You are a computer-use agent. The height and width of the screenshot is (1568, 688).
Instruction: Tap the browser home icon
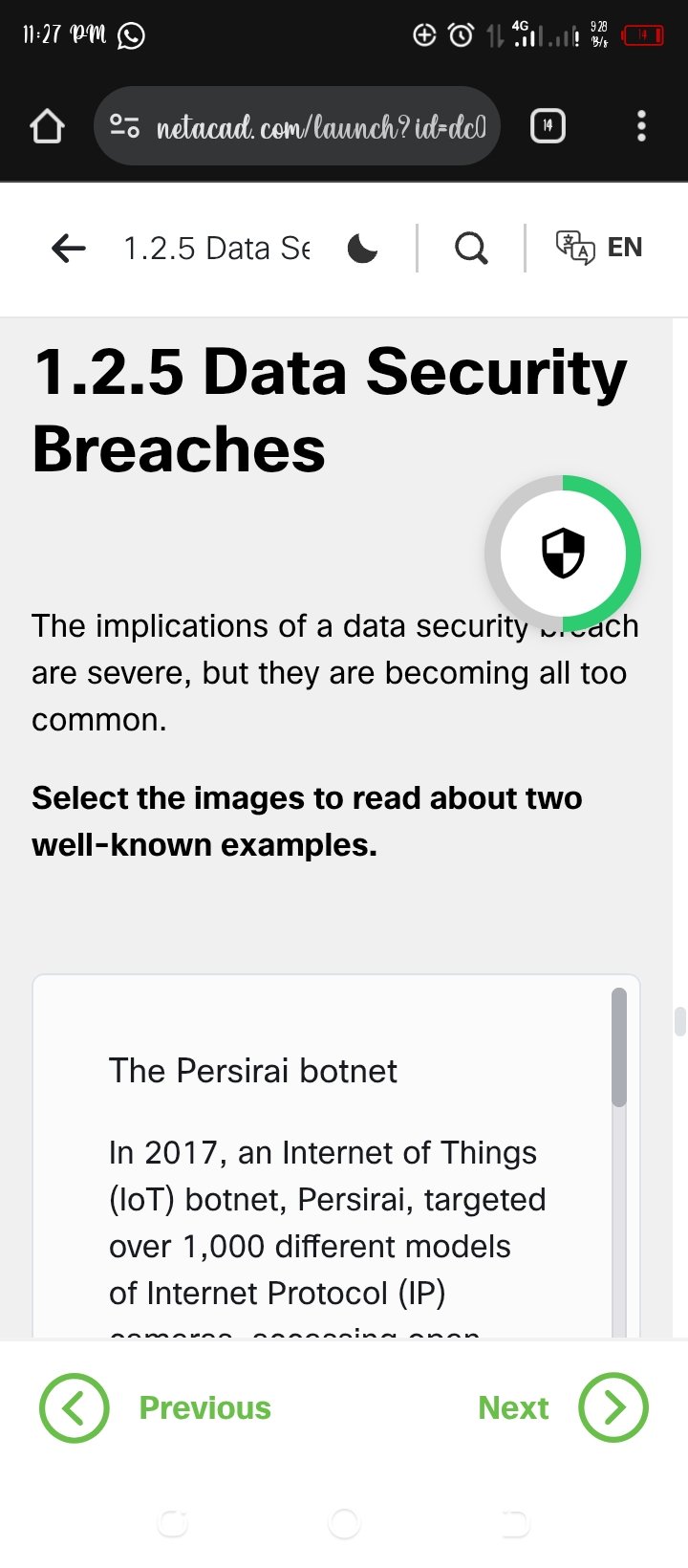coord(47,126)
